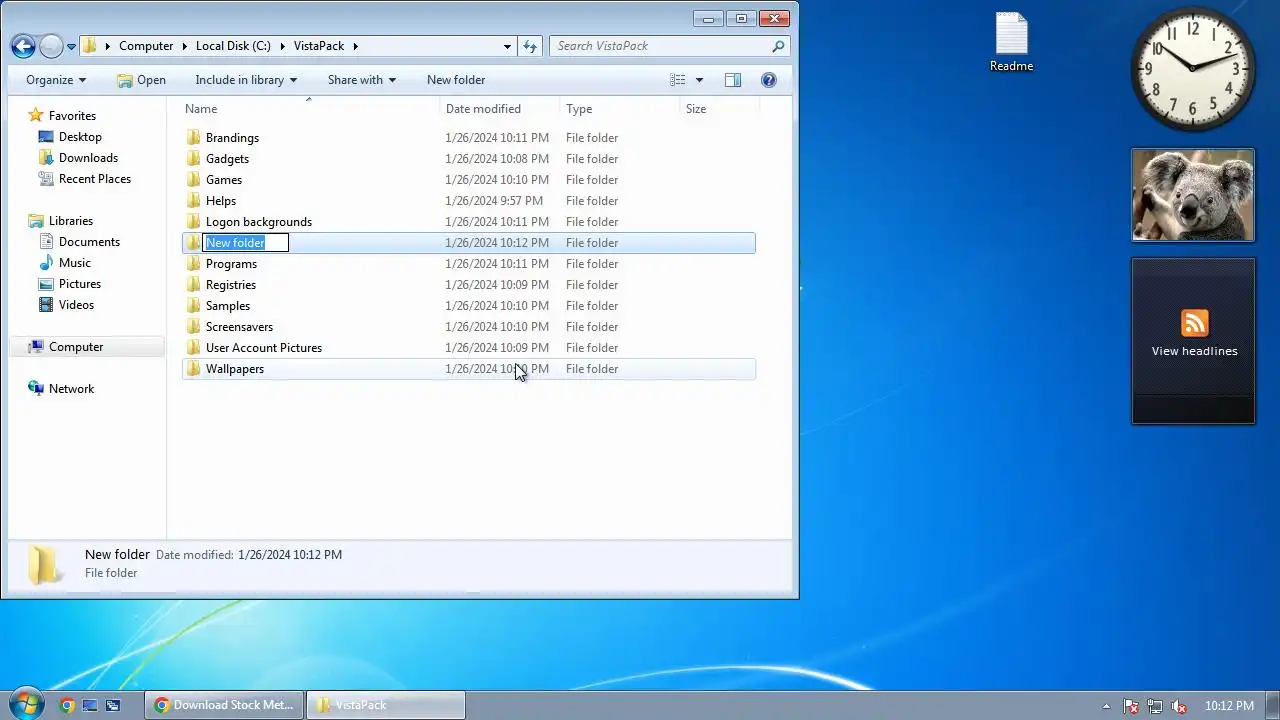The image size is (1280, 720).
Task: Select Network in navigation pane
Action: [x=71, y=389]
